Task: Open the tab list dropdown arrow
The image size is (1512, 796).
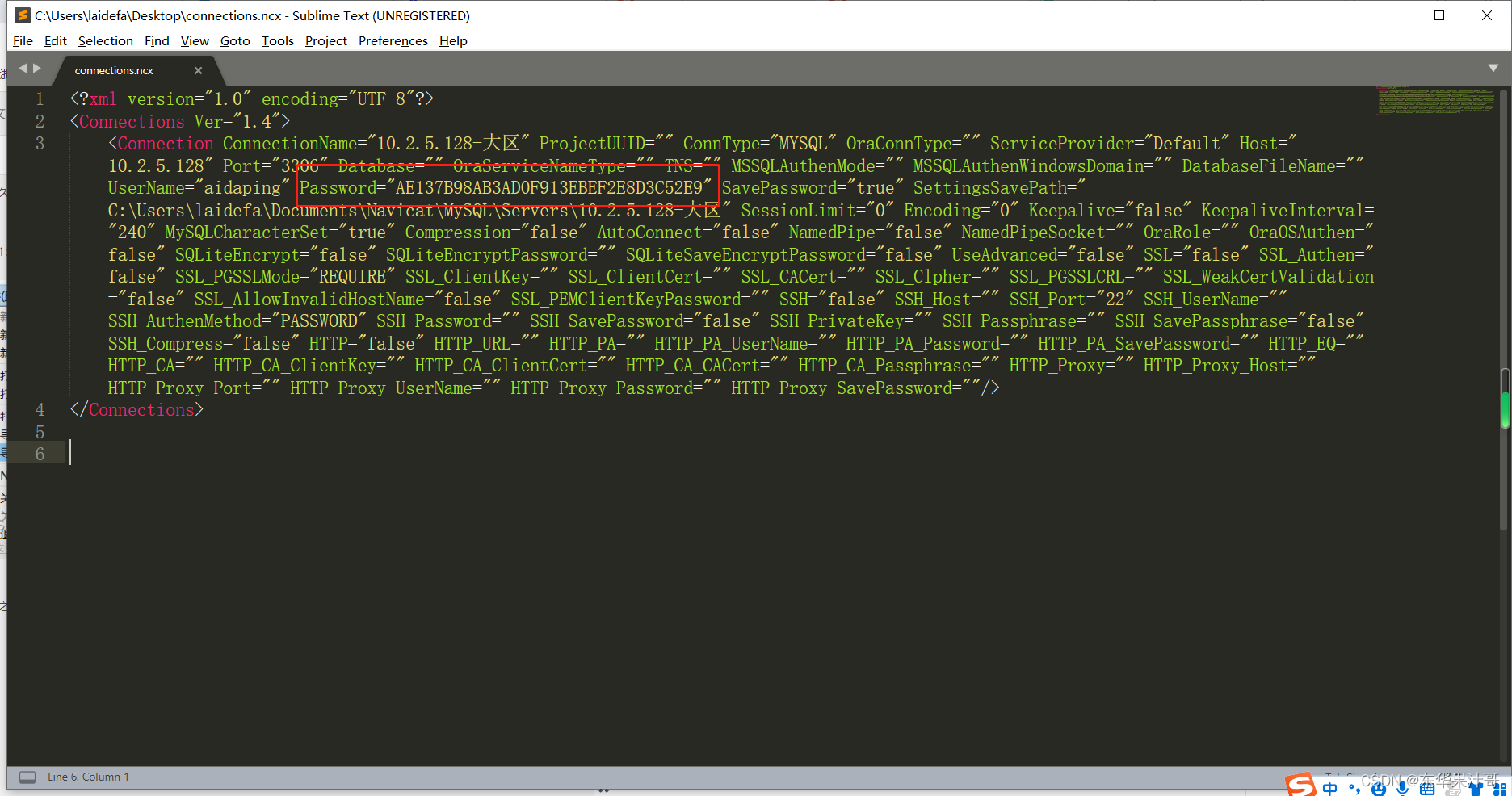Action: [1493, 69]
